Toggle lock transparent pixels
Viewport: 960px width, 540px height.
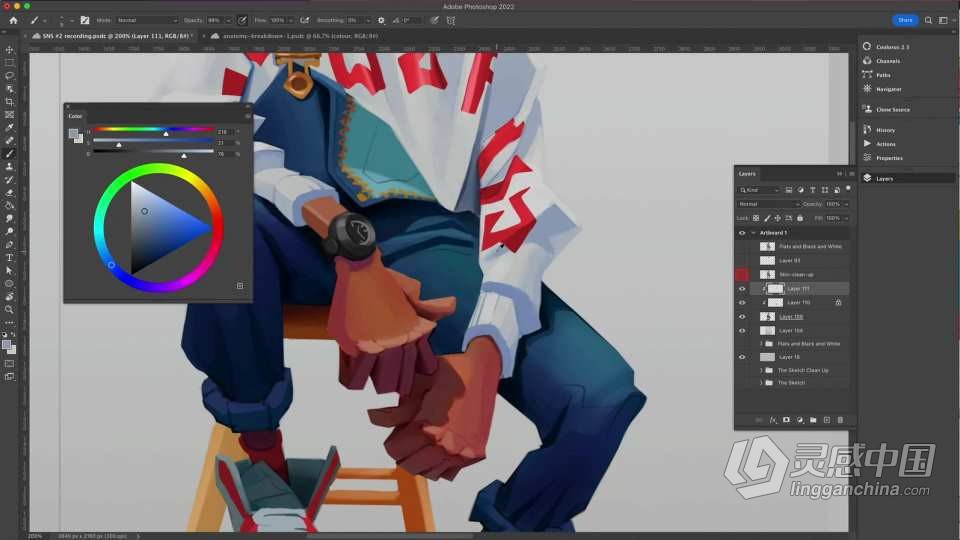click(756, 218)
